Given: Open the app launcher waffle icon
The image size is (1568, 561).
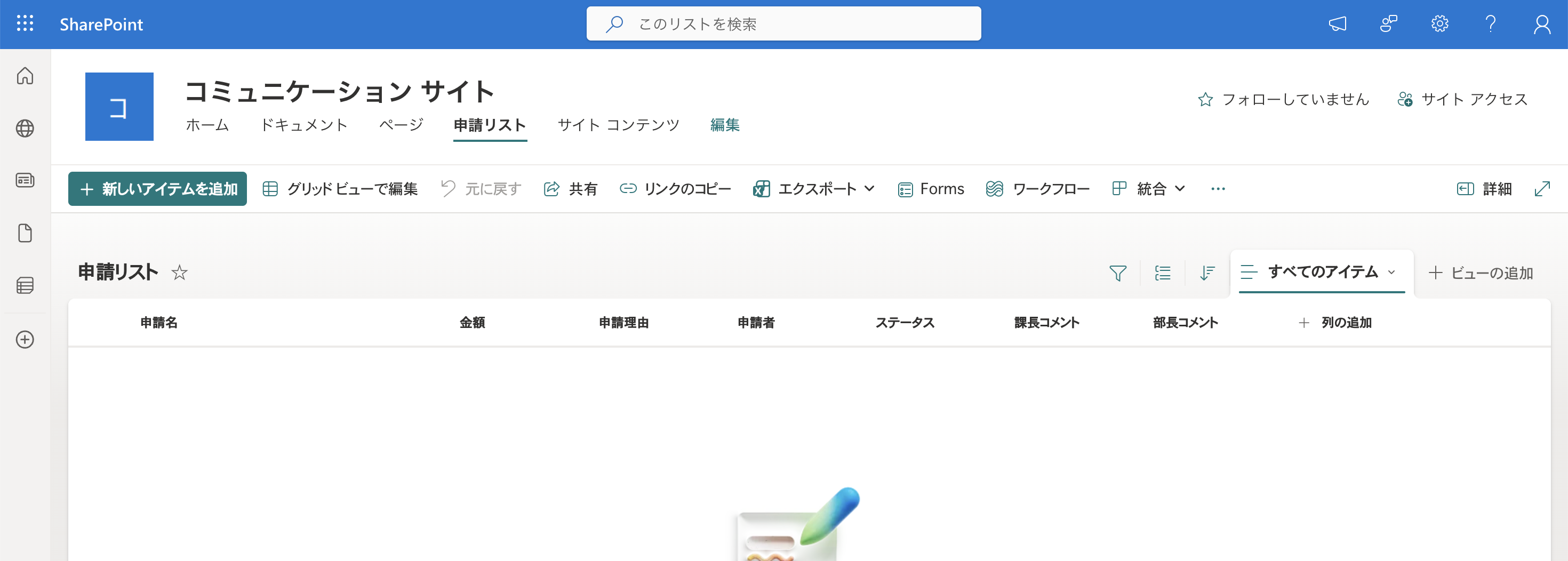Looking at the screenshot, I should 25,23.
